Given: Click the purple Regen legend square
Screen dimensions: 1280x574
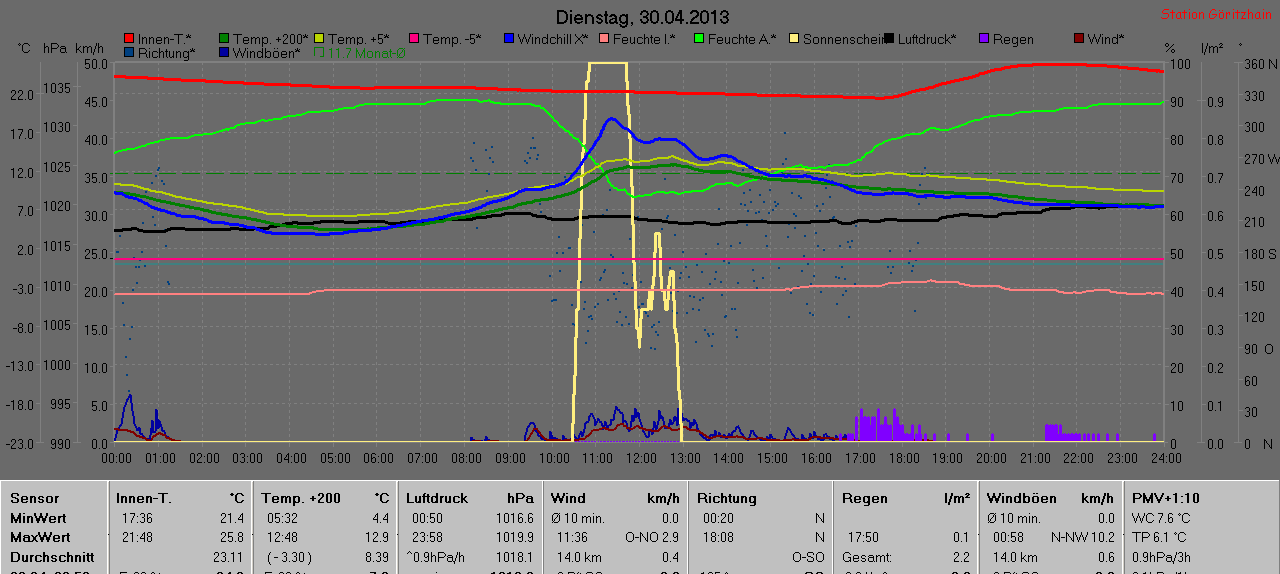Looking at the screenshot, I should [984, 39].
